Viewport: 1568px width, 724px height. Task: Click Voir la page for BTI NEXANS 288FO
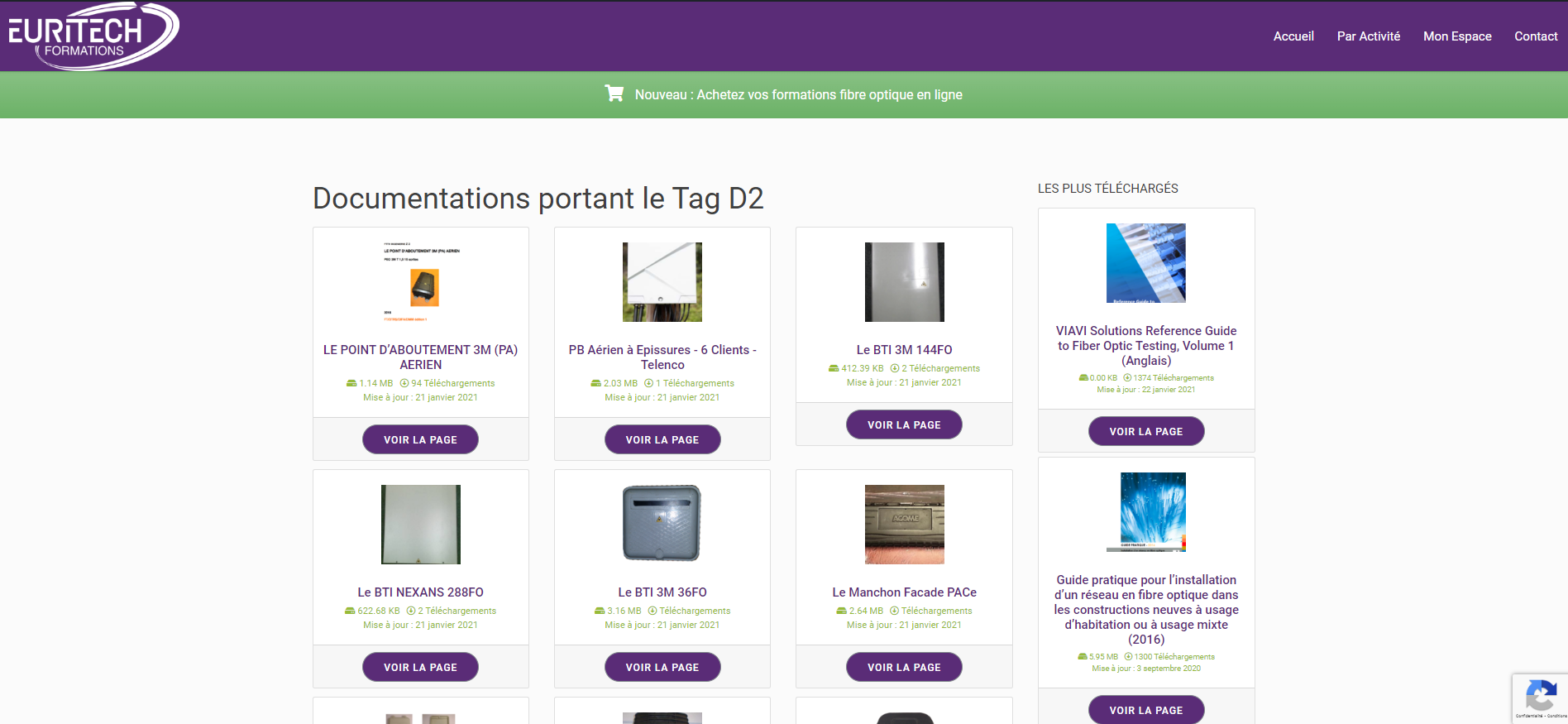coord(420,667)
